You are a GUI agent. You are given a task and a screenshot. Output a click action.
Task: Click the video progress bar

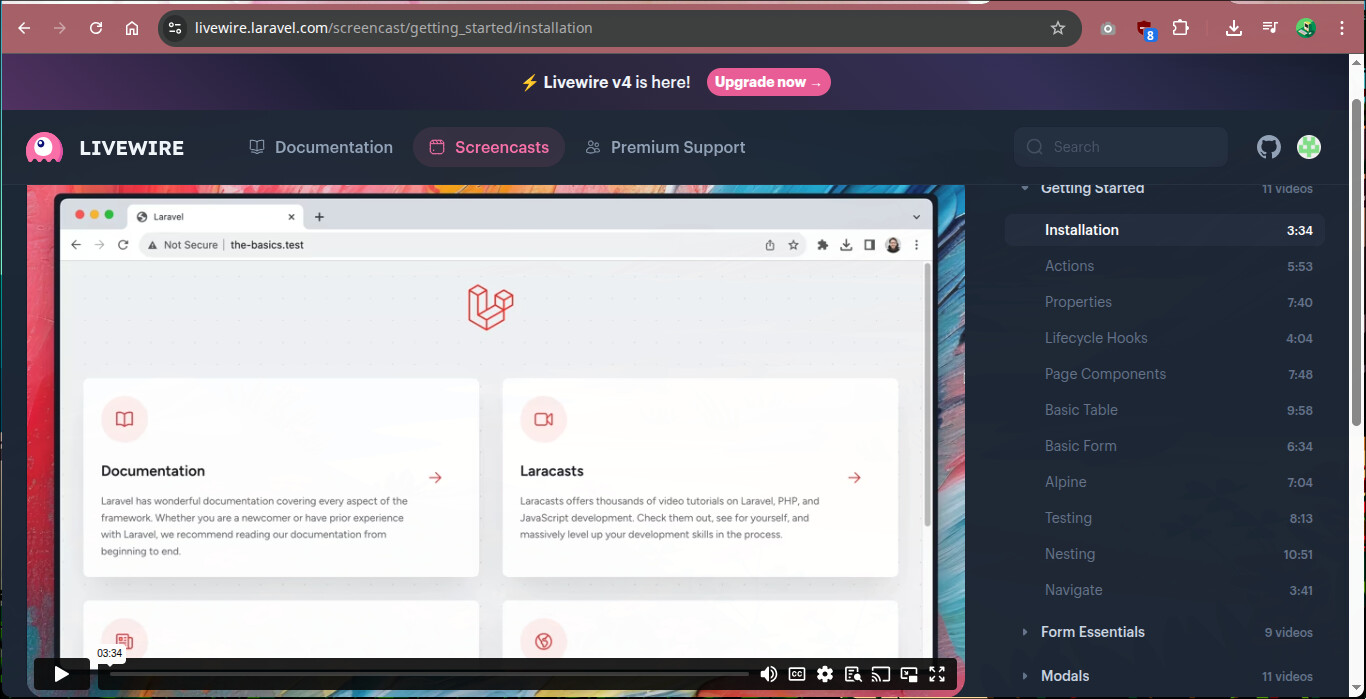point(430,674)
